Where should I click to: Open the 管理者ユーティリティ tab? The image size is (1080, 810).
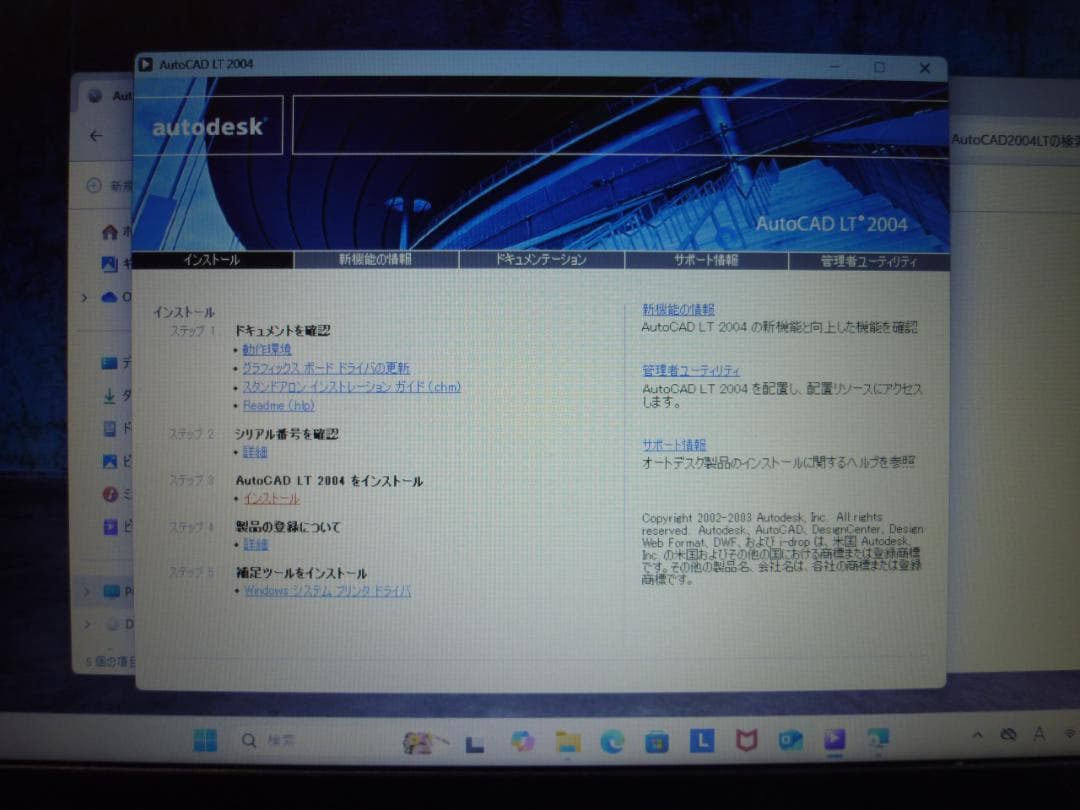pos(869,261)
